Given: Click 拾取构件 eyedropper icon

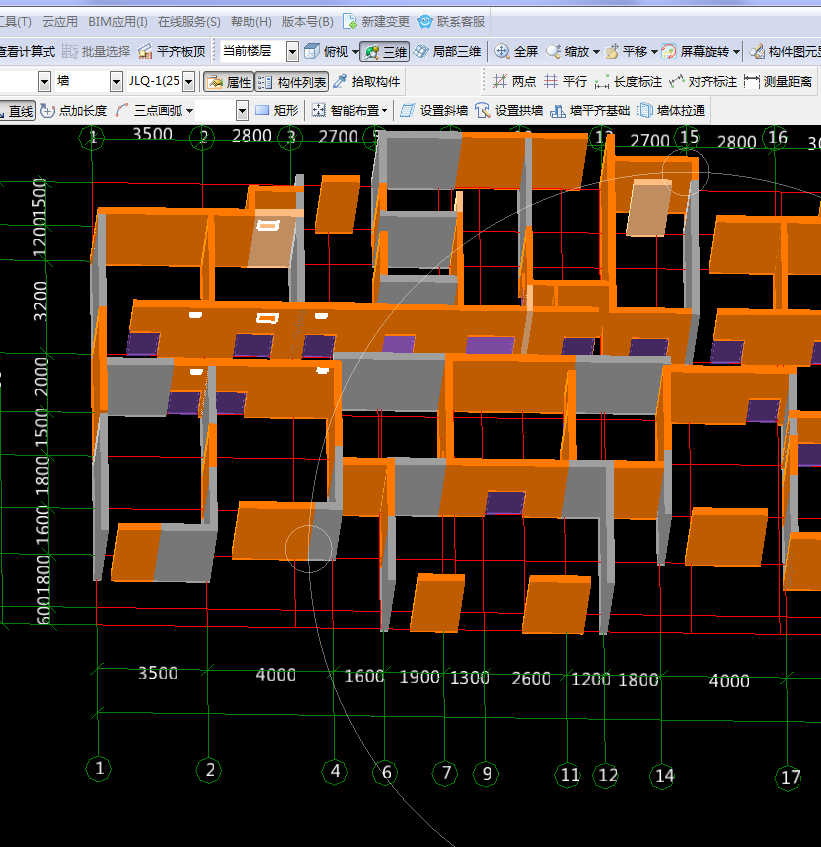Looking at the screenshot, I should pos(340,82).
